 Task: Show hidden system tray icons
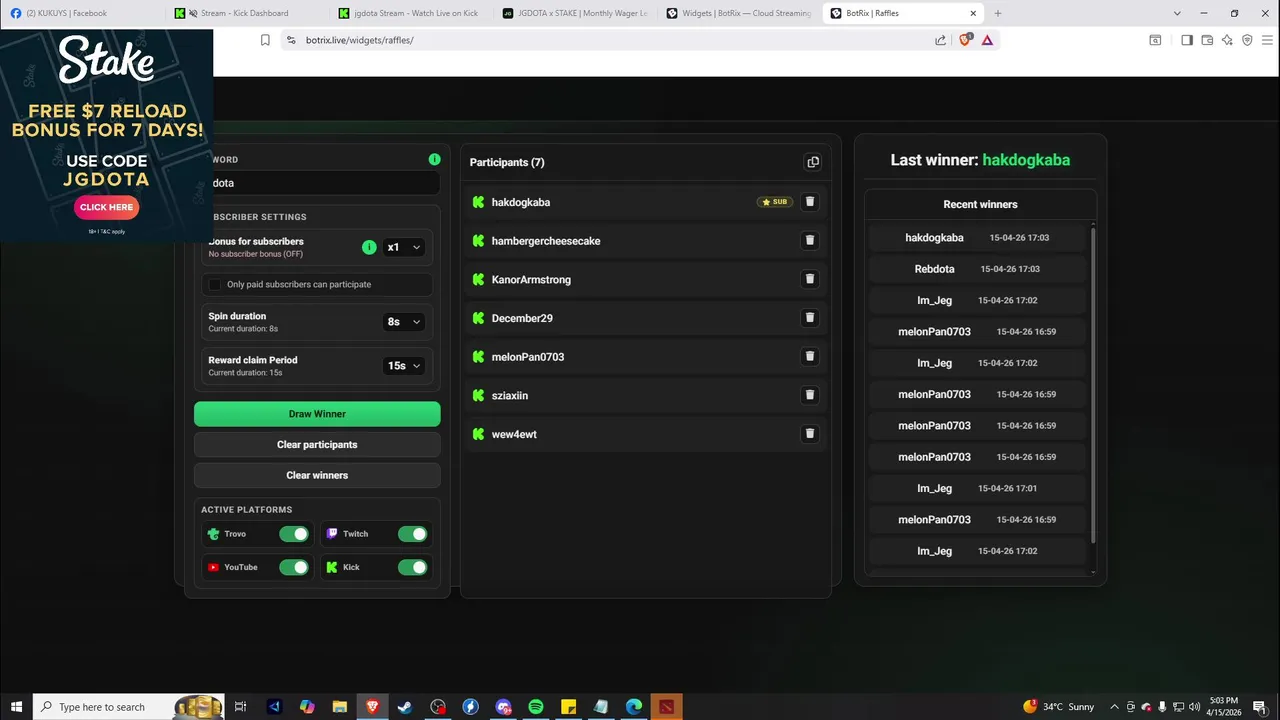tap(1114, 707)
